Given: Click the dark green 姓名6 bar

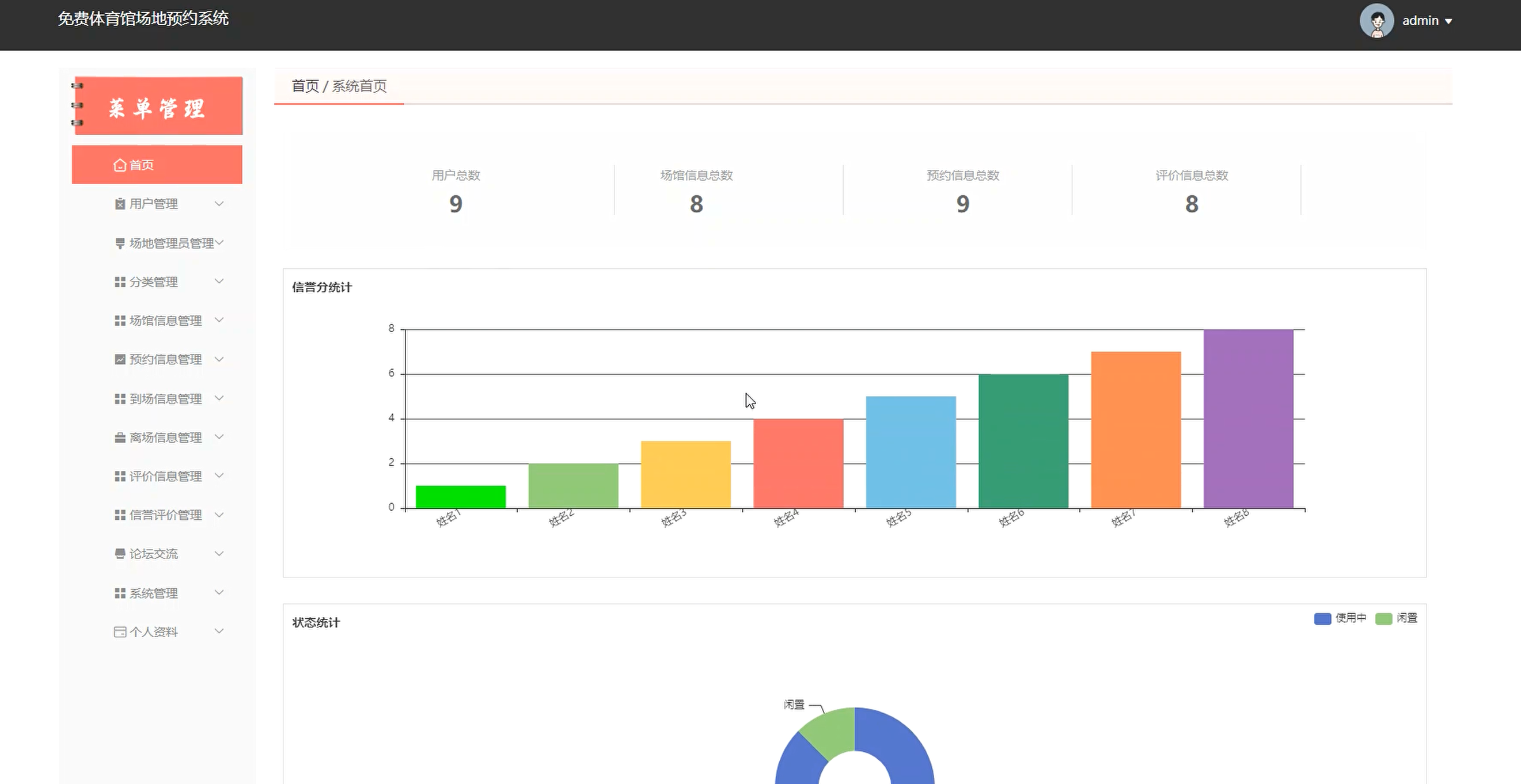Looking at the screenshot, I should click(1023, 441).
